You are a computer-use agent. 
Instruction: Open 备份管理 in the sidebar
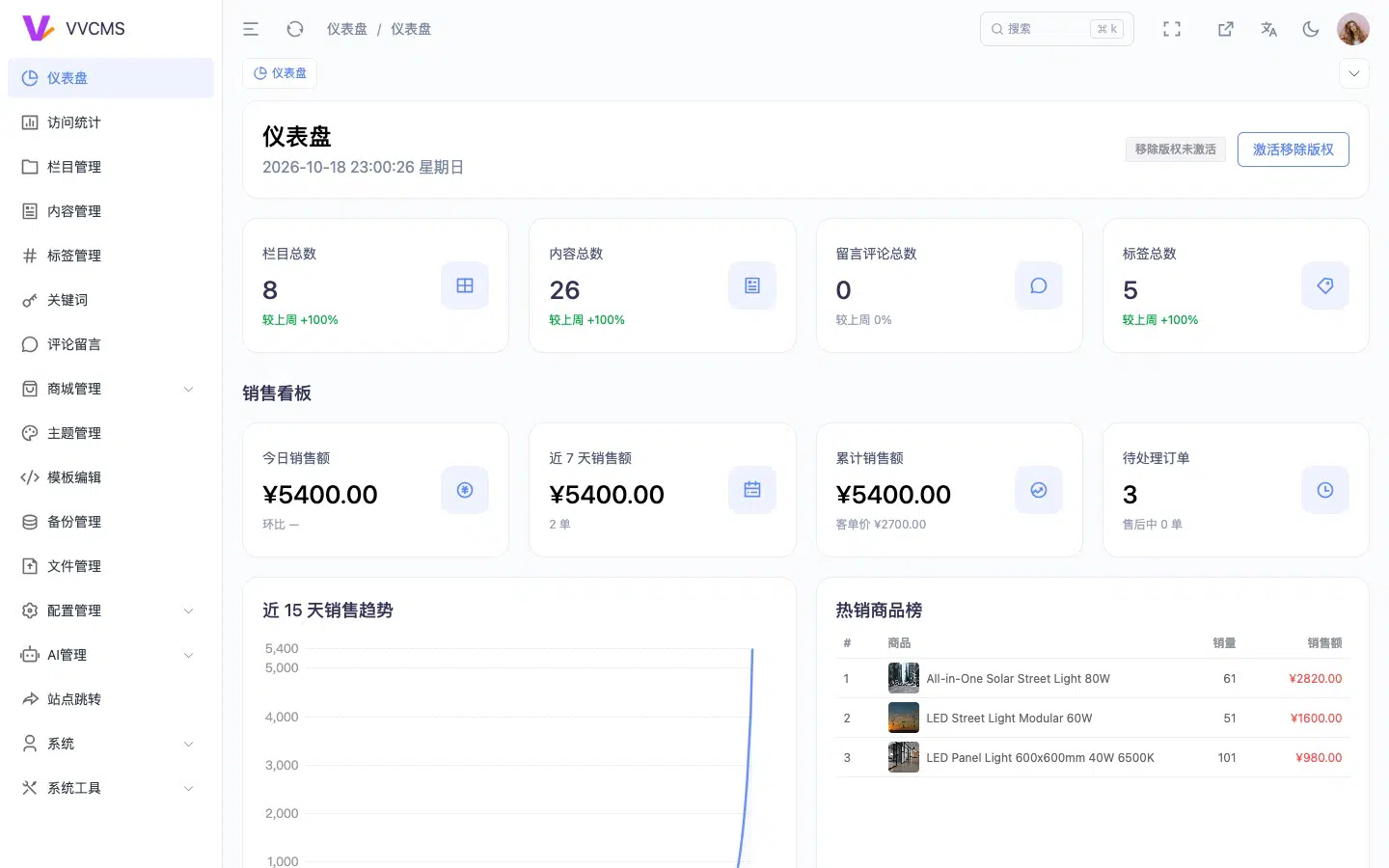(x=111, y=522)
